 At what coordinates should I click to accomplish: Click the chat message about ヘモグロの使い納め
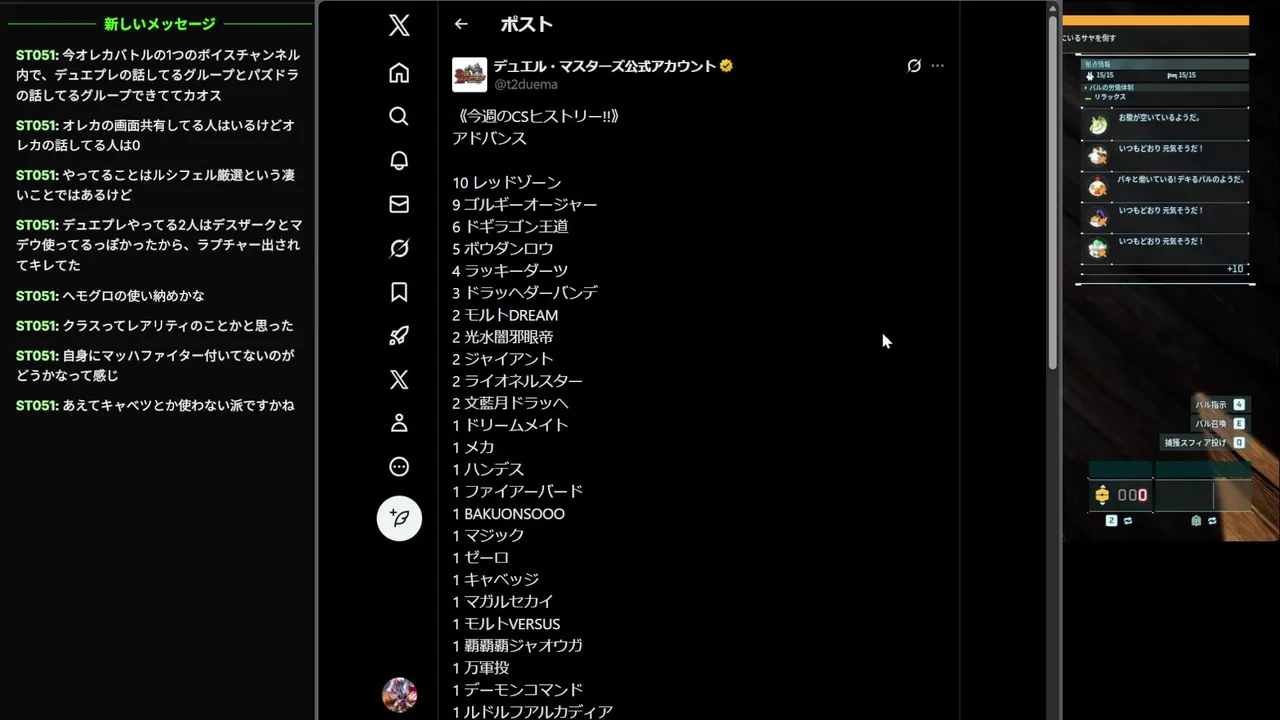click(x=110, y=296)
